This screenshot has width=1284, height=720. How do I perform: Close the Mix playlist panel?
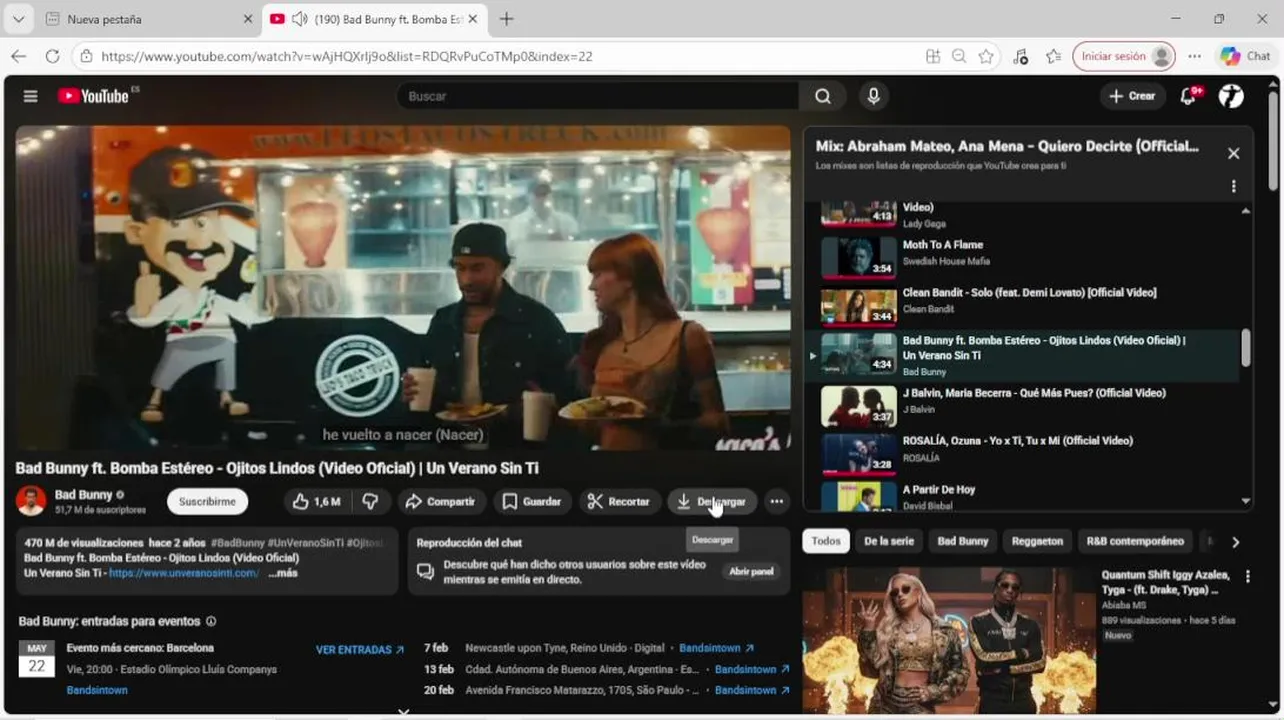coord(1233,153)
